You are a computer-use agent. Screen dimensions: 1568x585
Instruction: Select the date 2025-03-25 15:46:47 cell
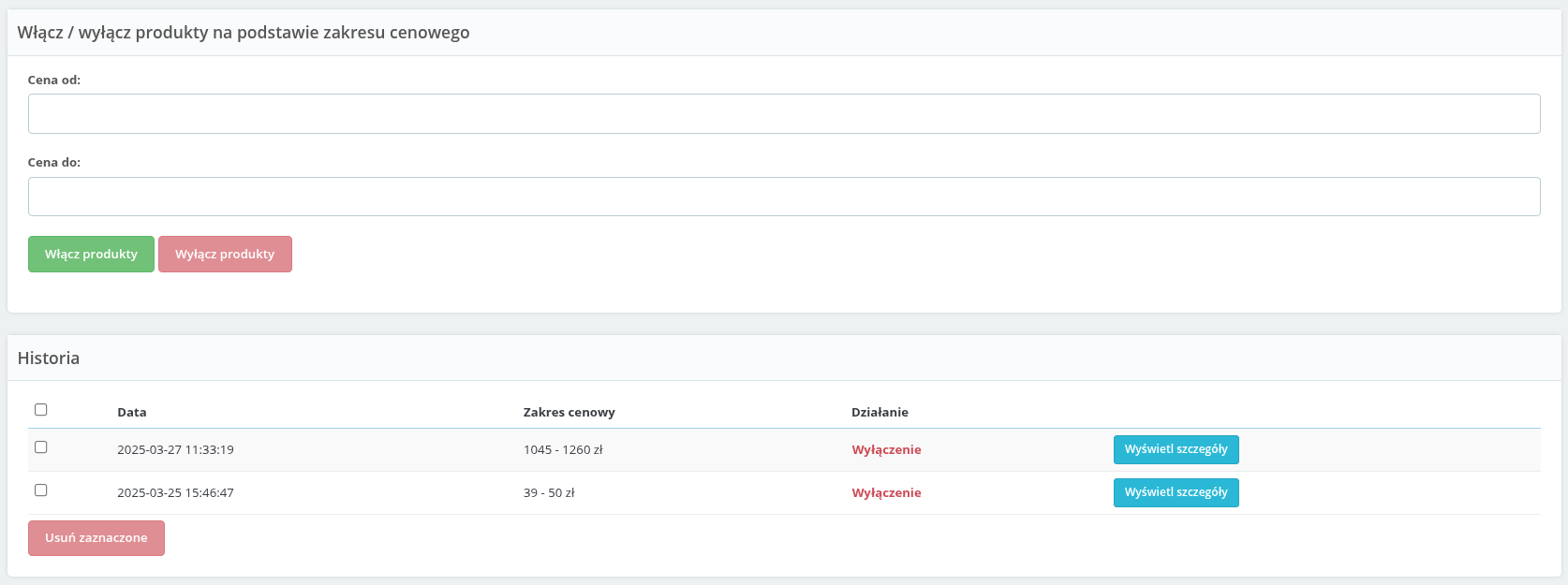tap(175, 492)
